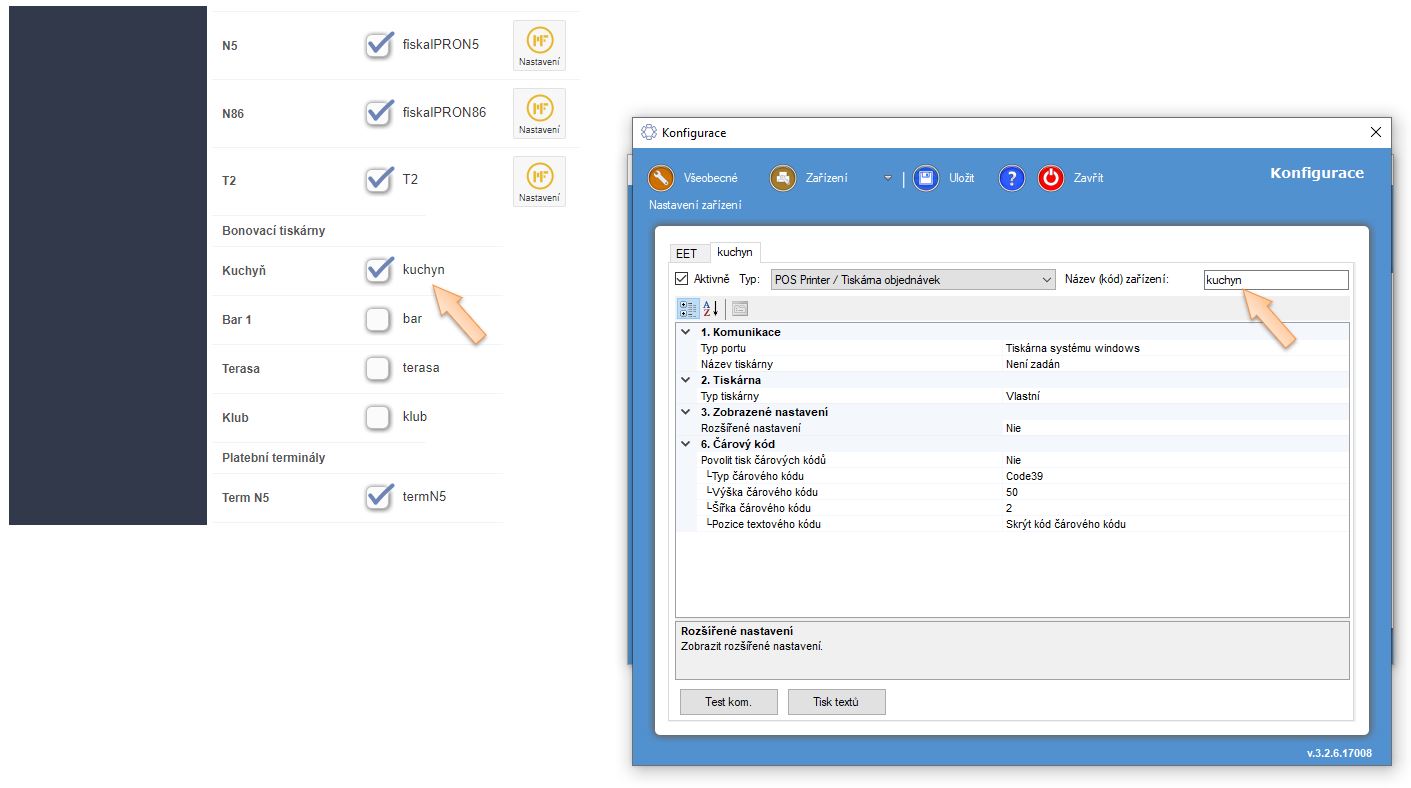Switch property grid to categorized view
The image size is (1411, 788).
pos(688,309)
